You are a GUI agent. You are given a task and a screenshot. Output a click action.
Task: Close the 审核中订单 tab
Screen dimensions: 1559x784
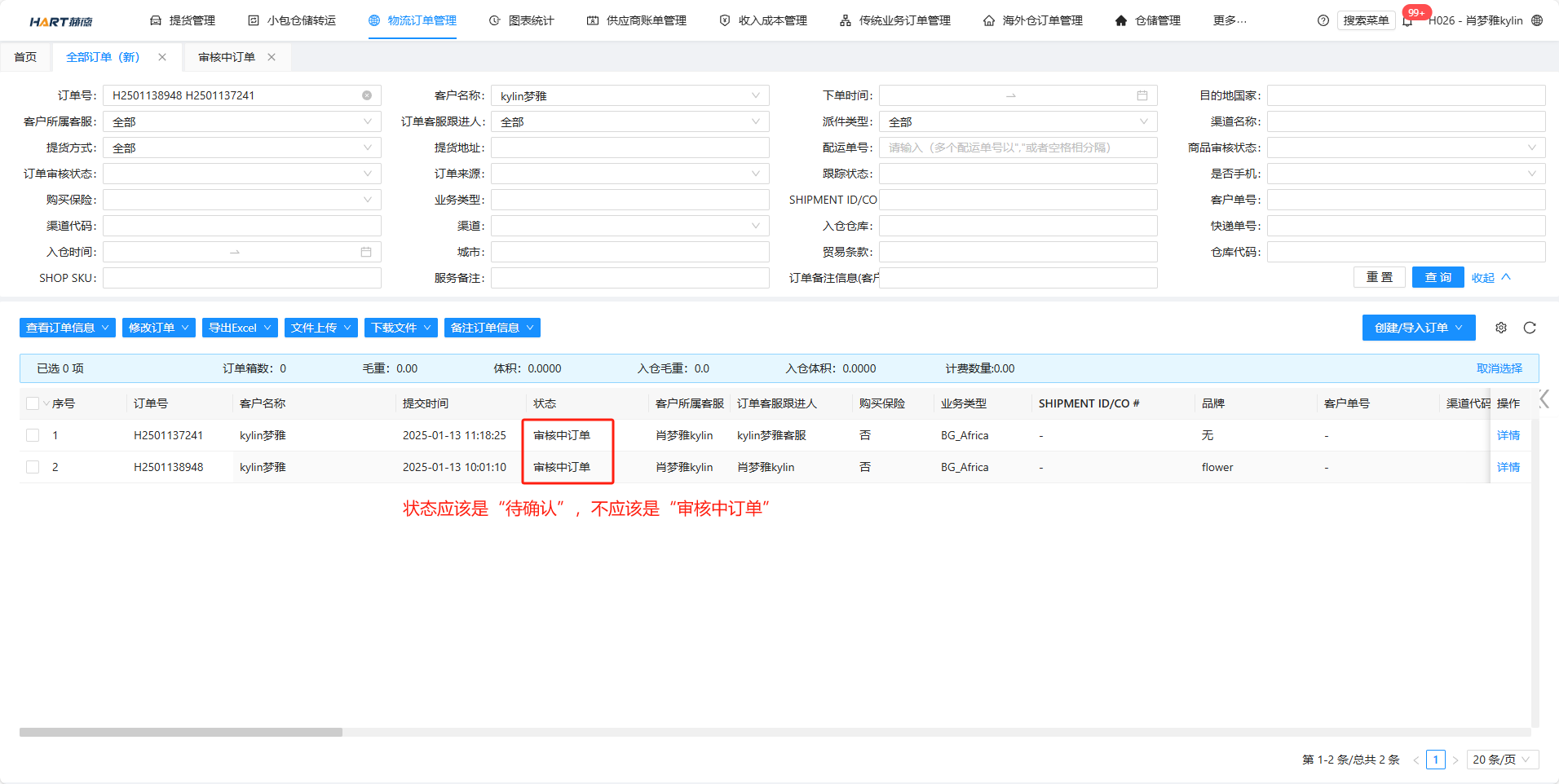pyautogui.click(x=272, y=57)
